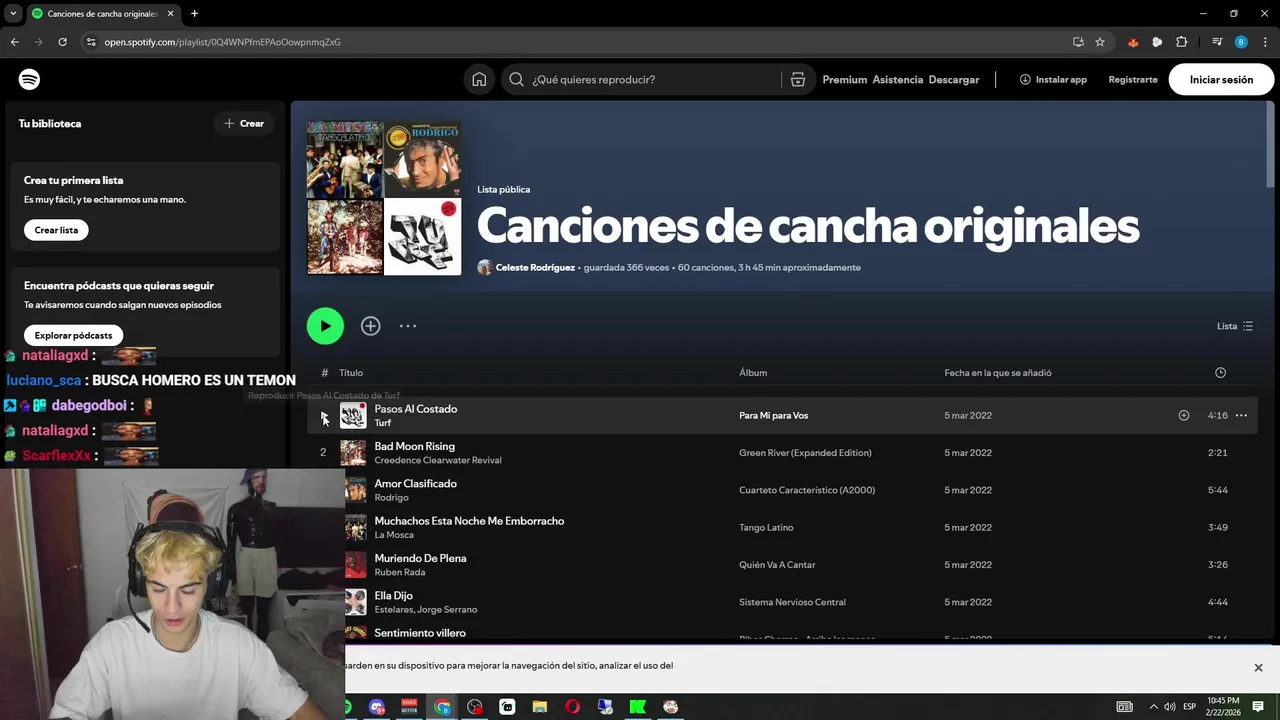1280x720 pixels.
Task: Open song Amor Clasificado
Action: click(415, 484)
